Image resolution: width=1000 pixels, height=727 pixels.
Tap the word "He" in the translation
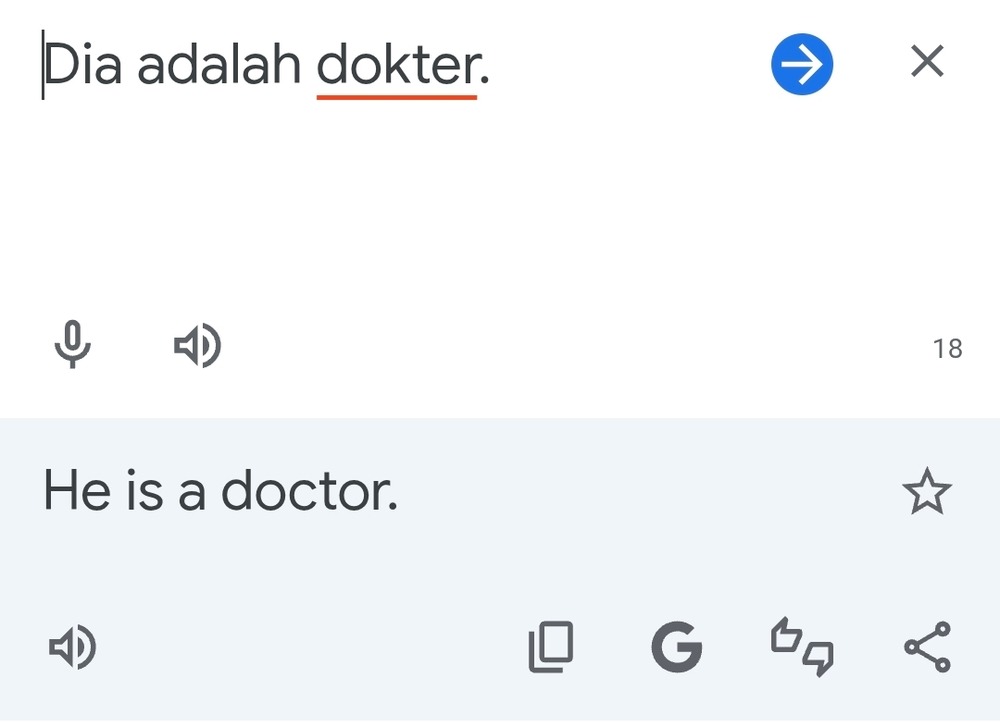point(76,492)
